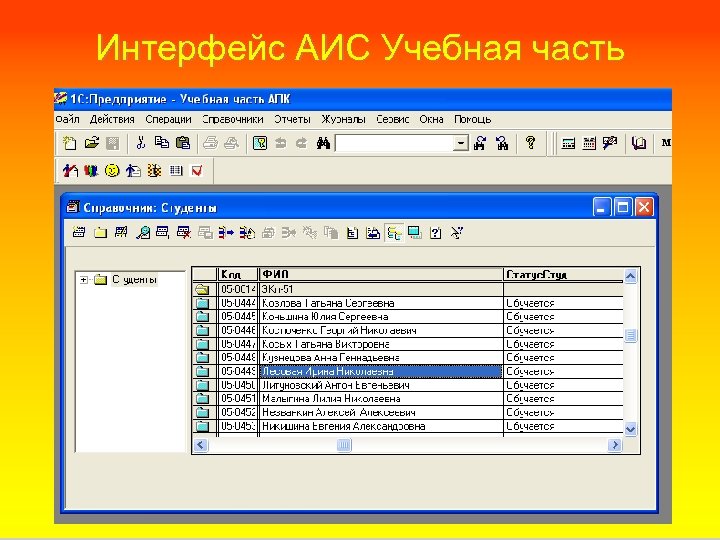Click the move to another group arrow icon
Image resolution: width=720 pixels, height=540 pixels.
(226, 233)
